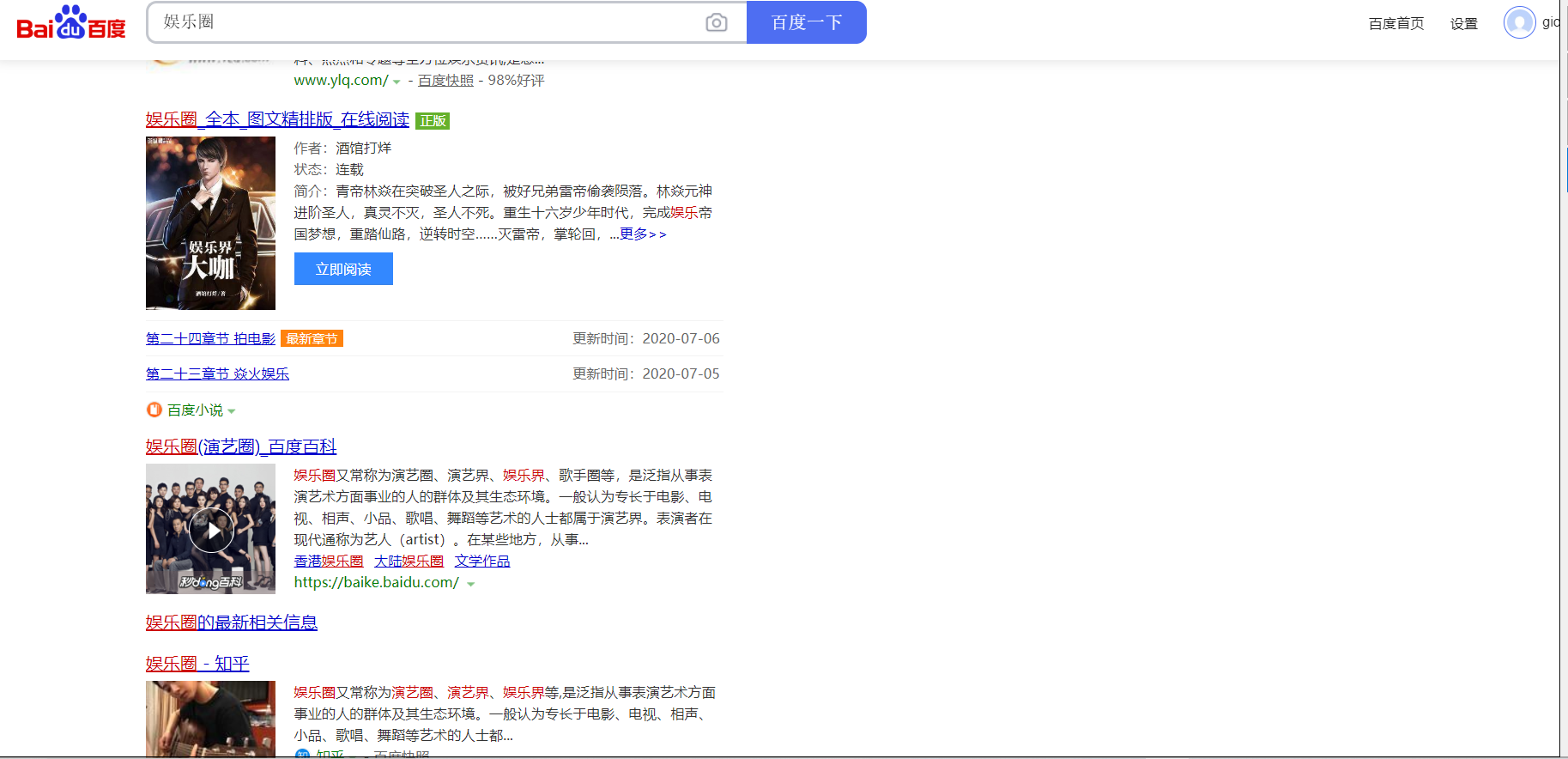1568x759 pixels.
Task: Click the 正版 green badge
Action: point(433,121)
